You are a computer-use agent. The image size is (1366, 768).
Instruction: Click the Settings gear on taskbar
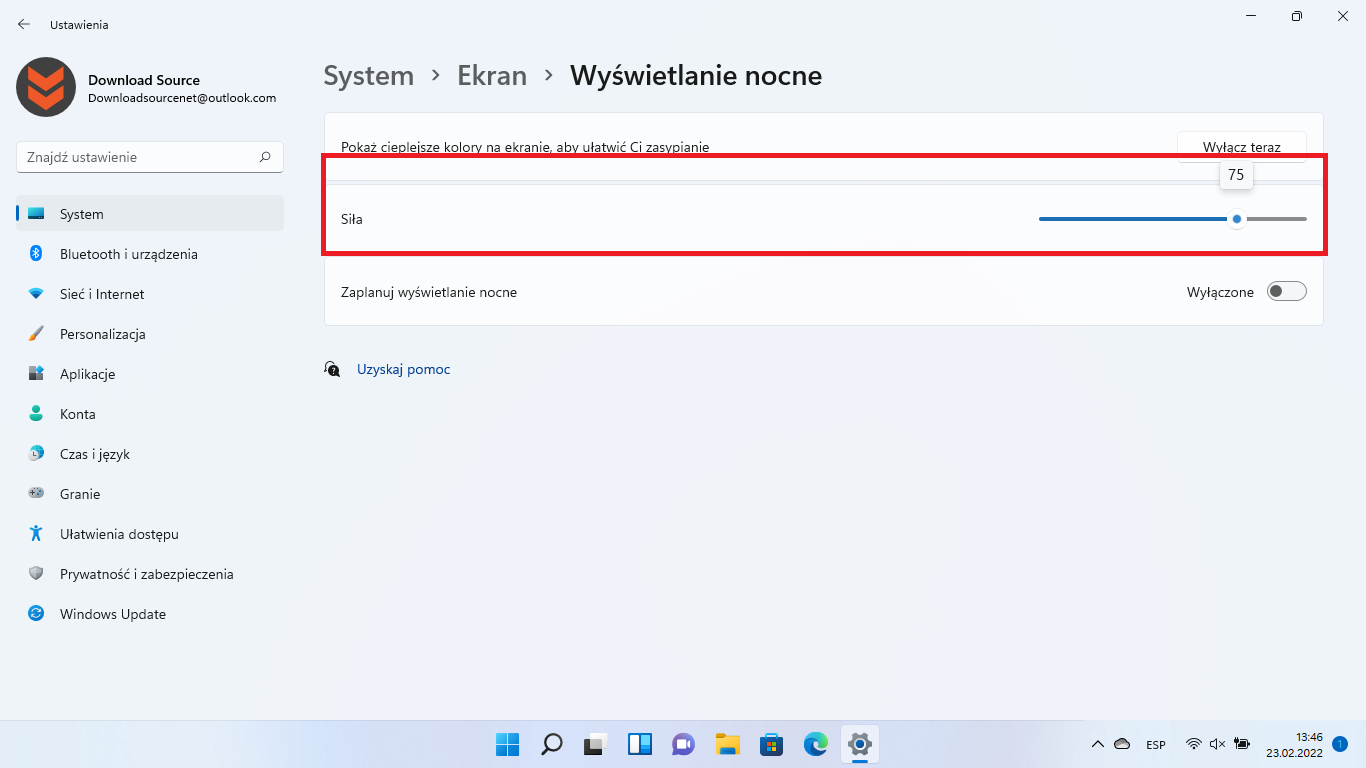point(860,744)
